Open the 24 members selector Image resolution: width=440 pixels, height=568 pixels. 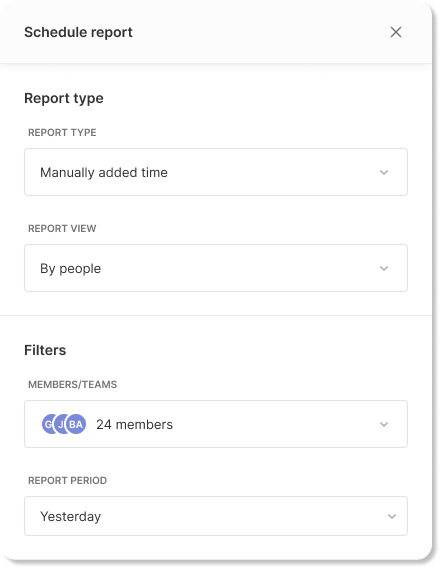click(216, 424)
